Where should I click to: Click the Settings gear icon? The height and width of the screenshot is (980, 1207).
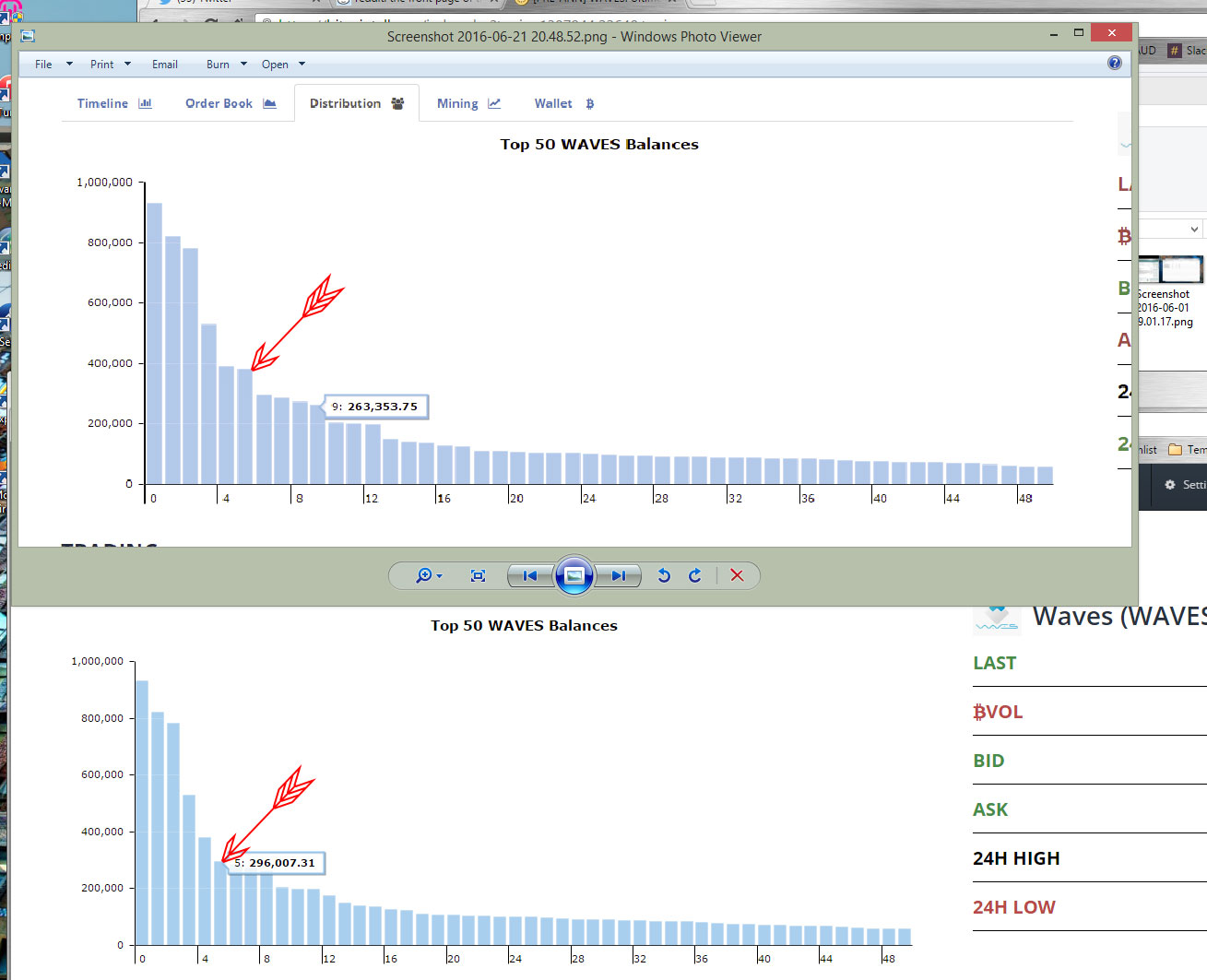1170,485
